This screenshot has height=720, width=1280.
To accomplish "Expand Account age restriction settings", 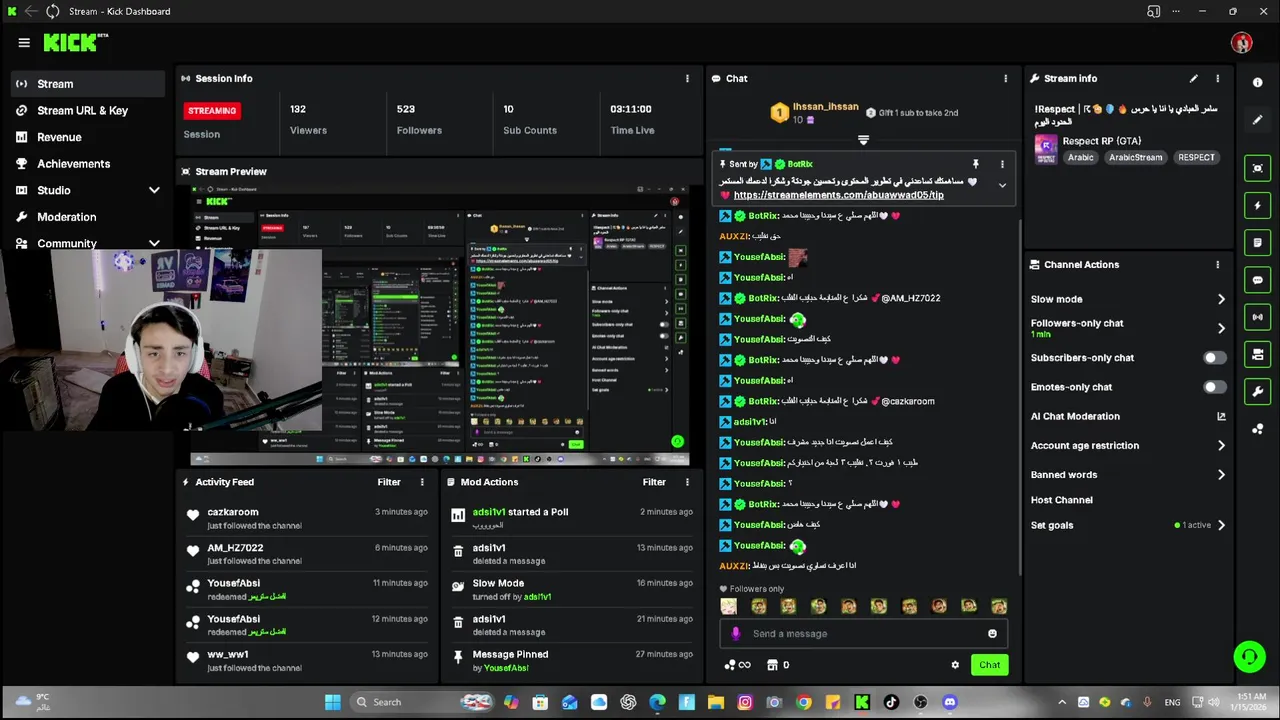I will click(x=1221, y=445).
